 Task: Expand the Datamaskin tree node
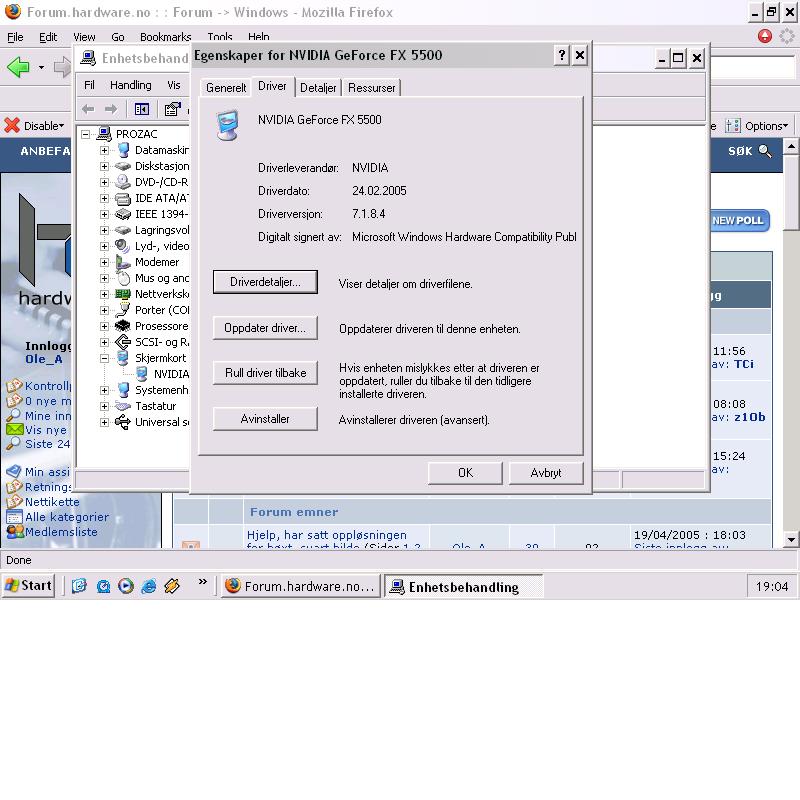pos(105,150)
